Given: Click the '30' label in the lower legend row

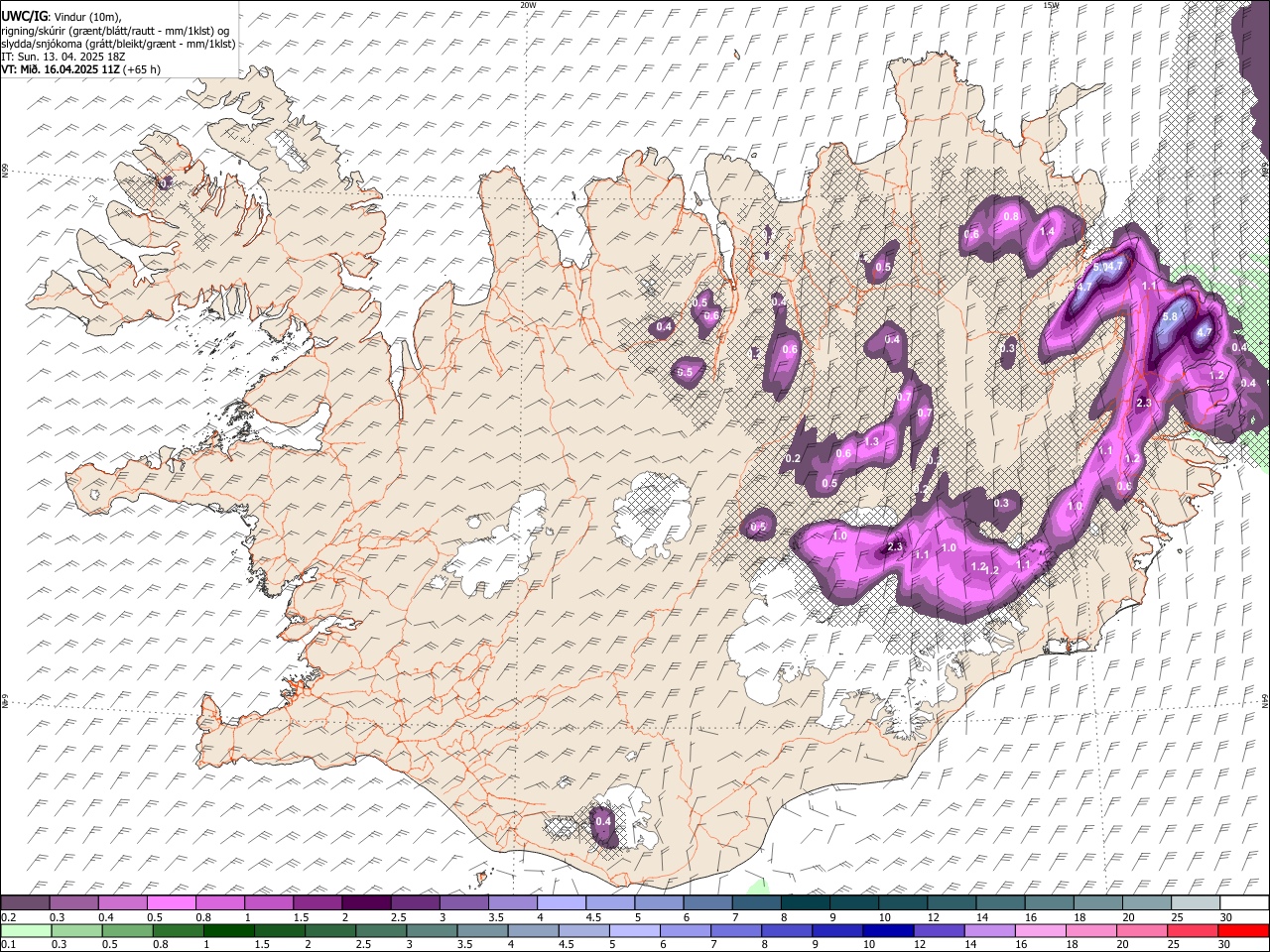Looking at the screenshot, I should click(x=1226, y=945).
